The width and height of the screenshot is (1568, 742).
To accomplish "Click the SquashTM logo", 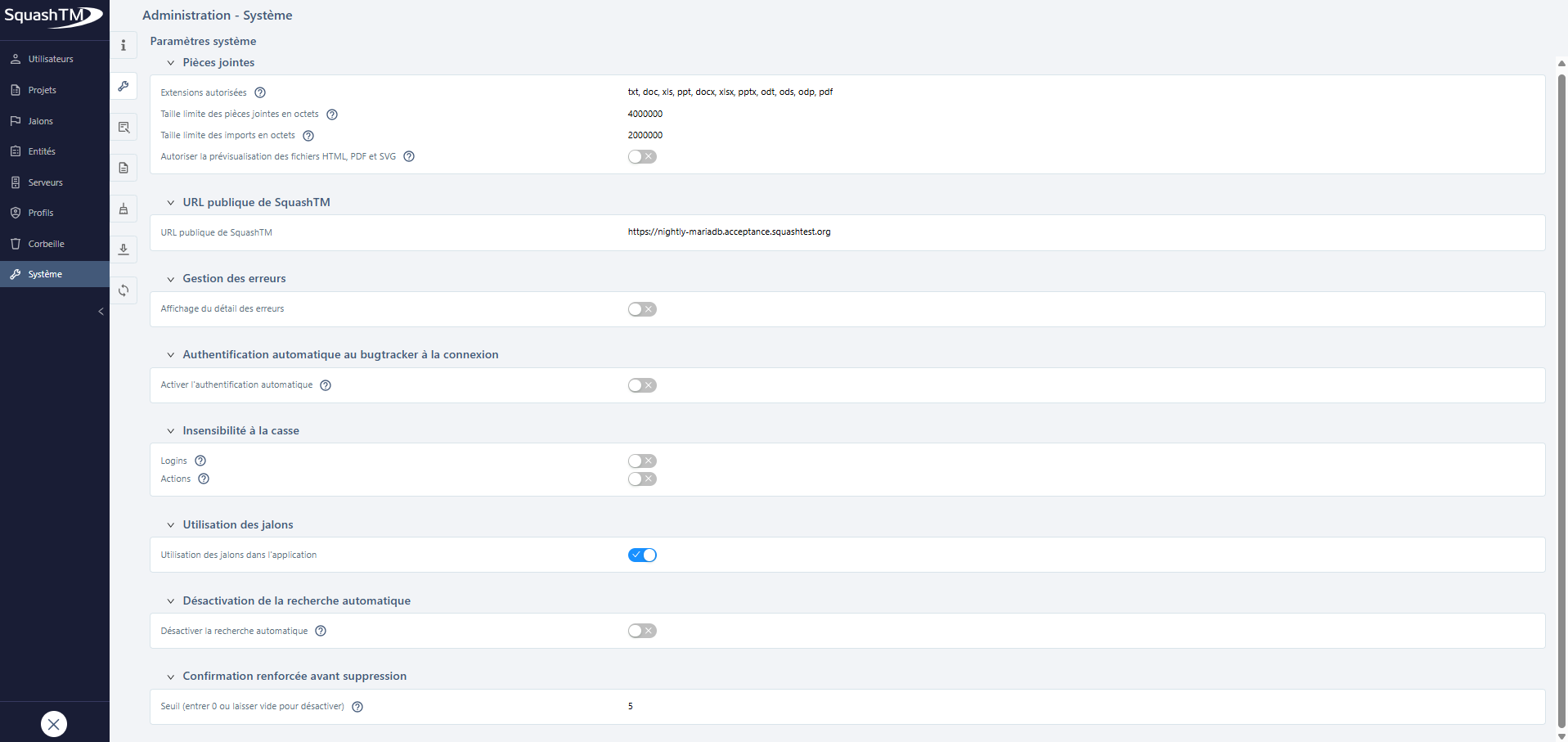I will coord(54,16).
